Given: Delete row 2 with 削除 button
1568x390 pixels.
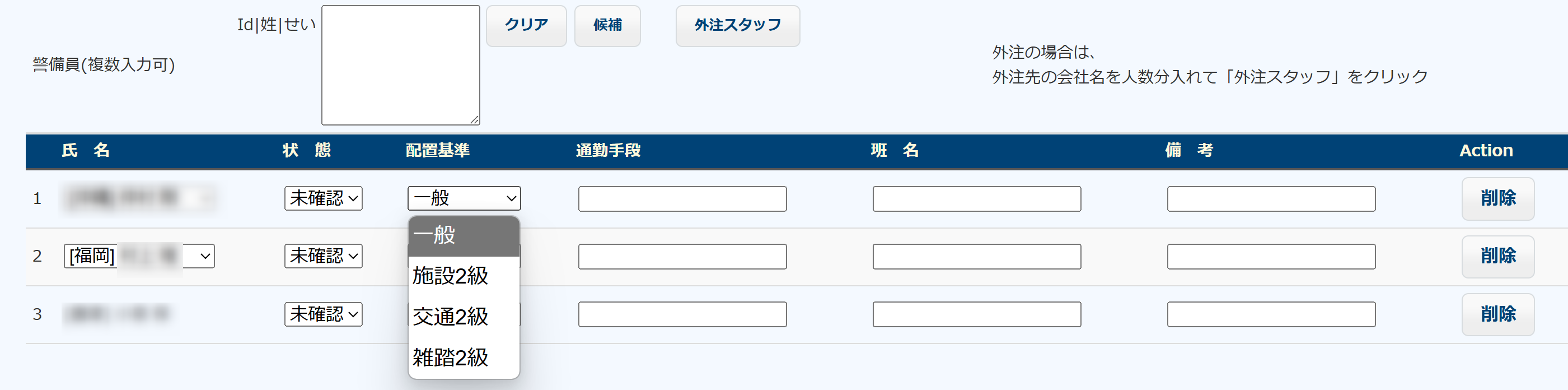Looking at the screenshot, I should [1497, 257].
